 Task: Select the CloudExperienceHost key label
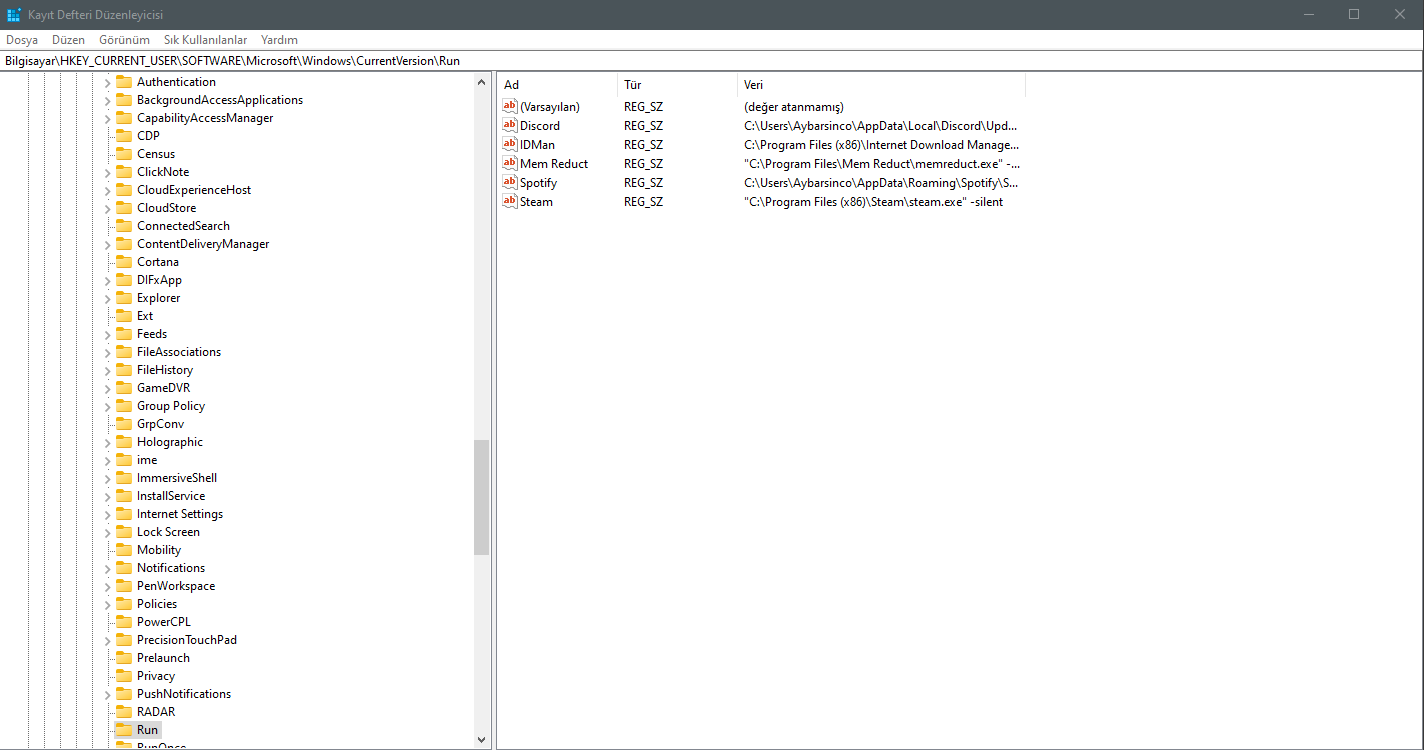pos(194,190)
